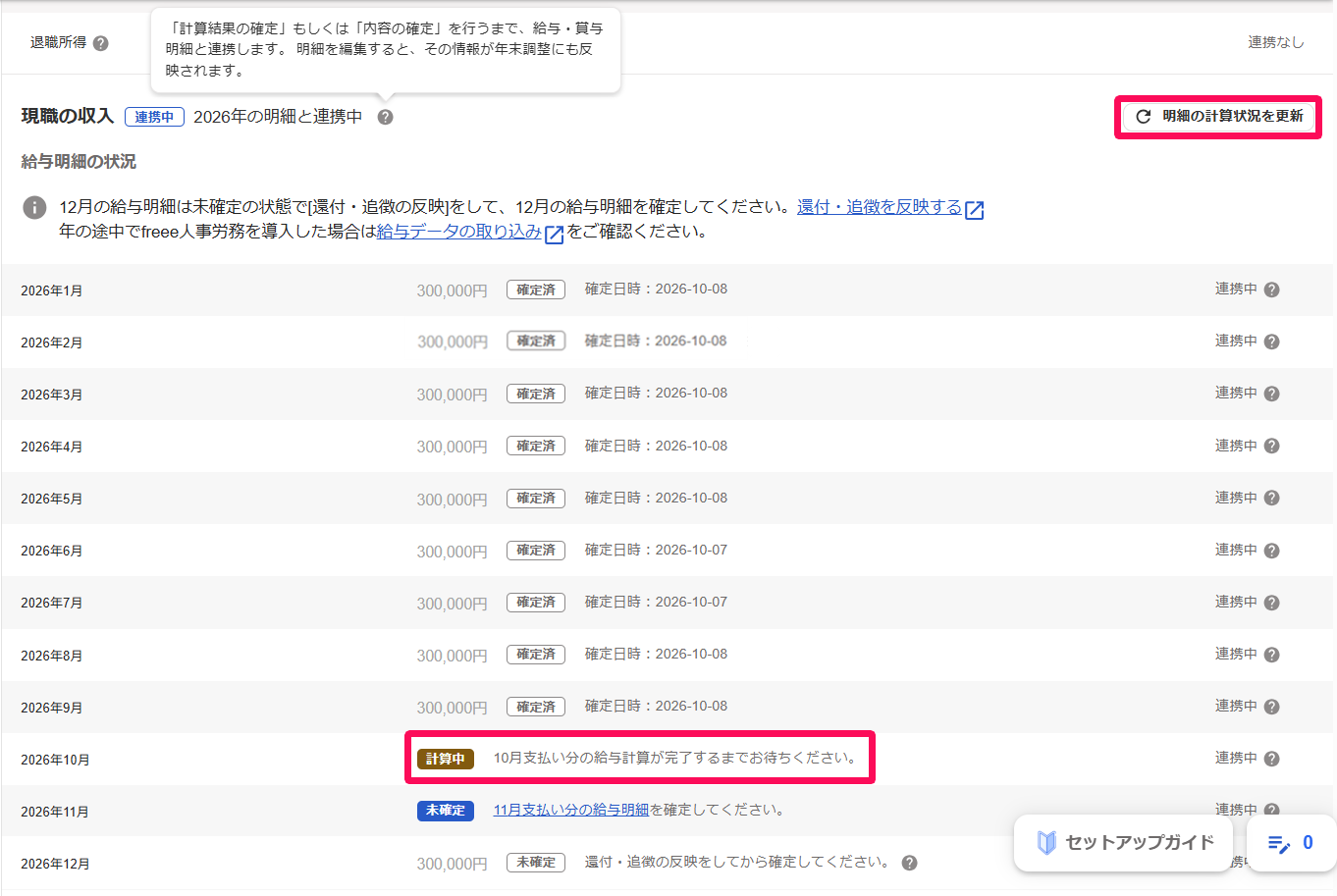Click 連携中 help icon in 2026年2月 row
This screenshot has width=1337, height=896.
click(x=1271, y=342)
